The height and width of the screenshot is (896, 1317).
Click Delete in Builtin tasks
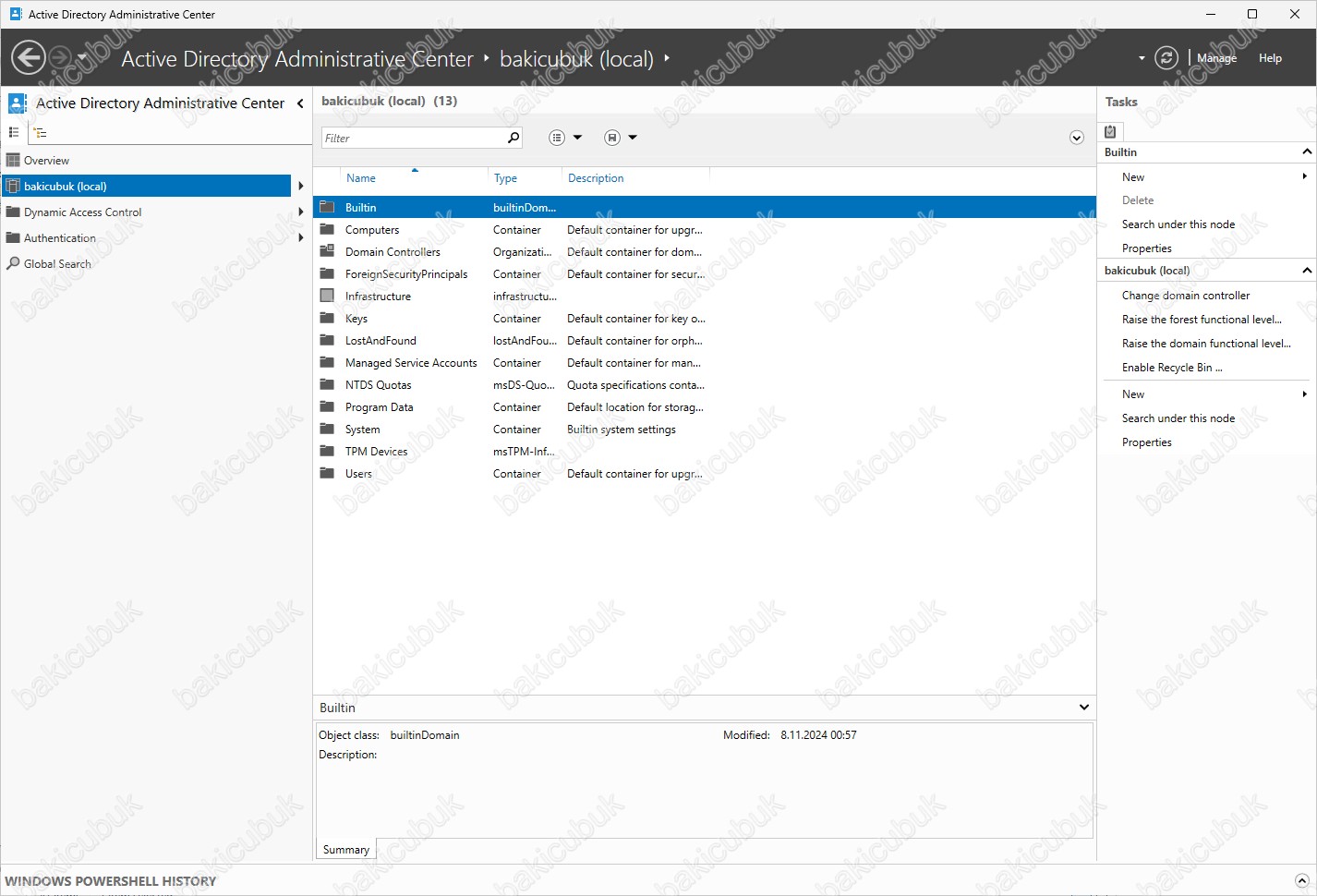tap(1138, 200)
